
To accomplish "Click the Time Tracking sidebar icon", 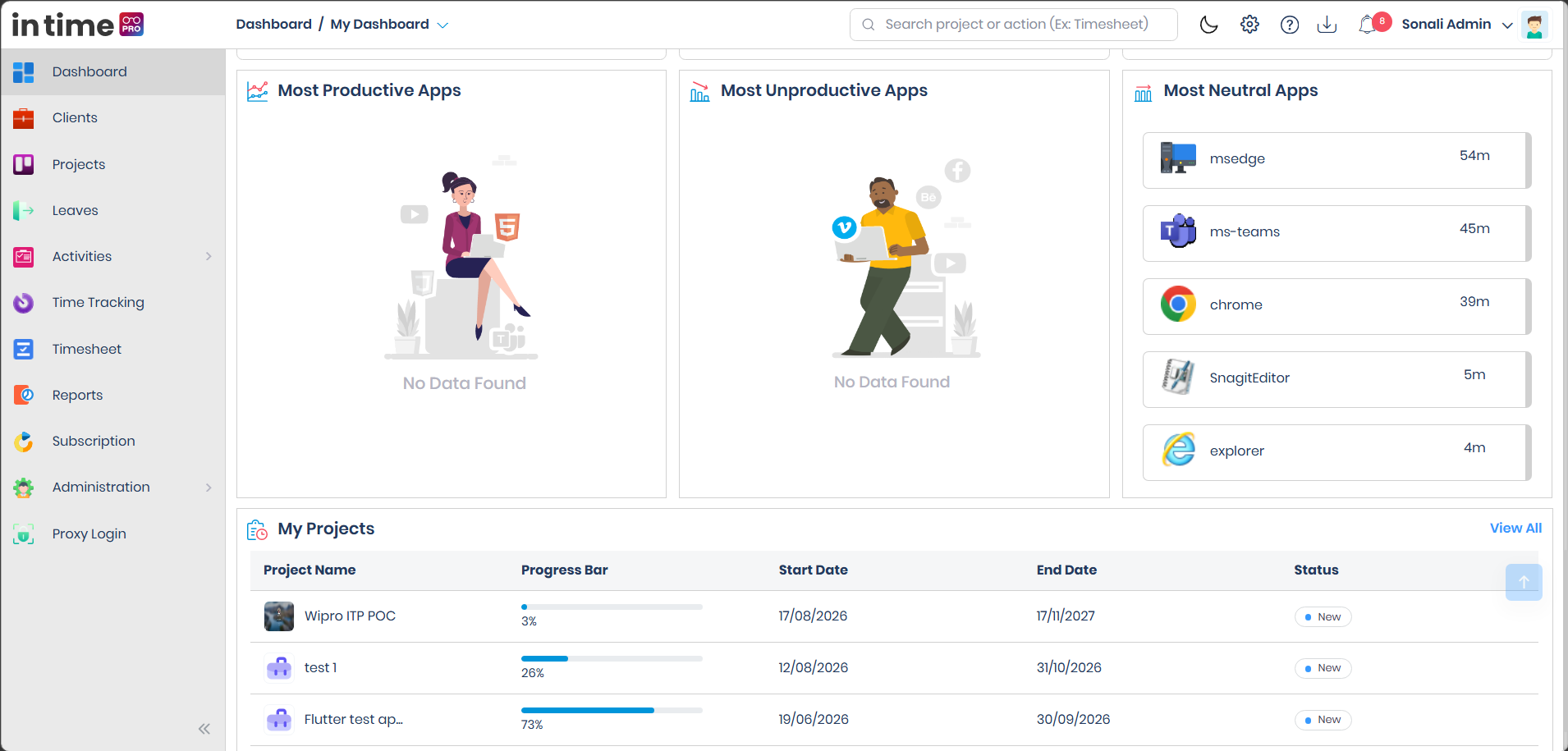I will point(24,303).
